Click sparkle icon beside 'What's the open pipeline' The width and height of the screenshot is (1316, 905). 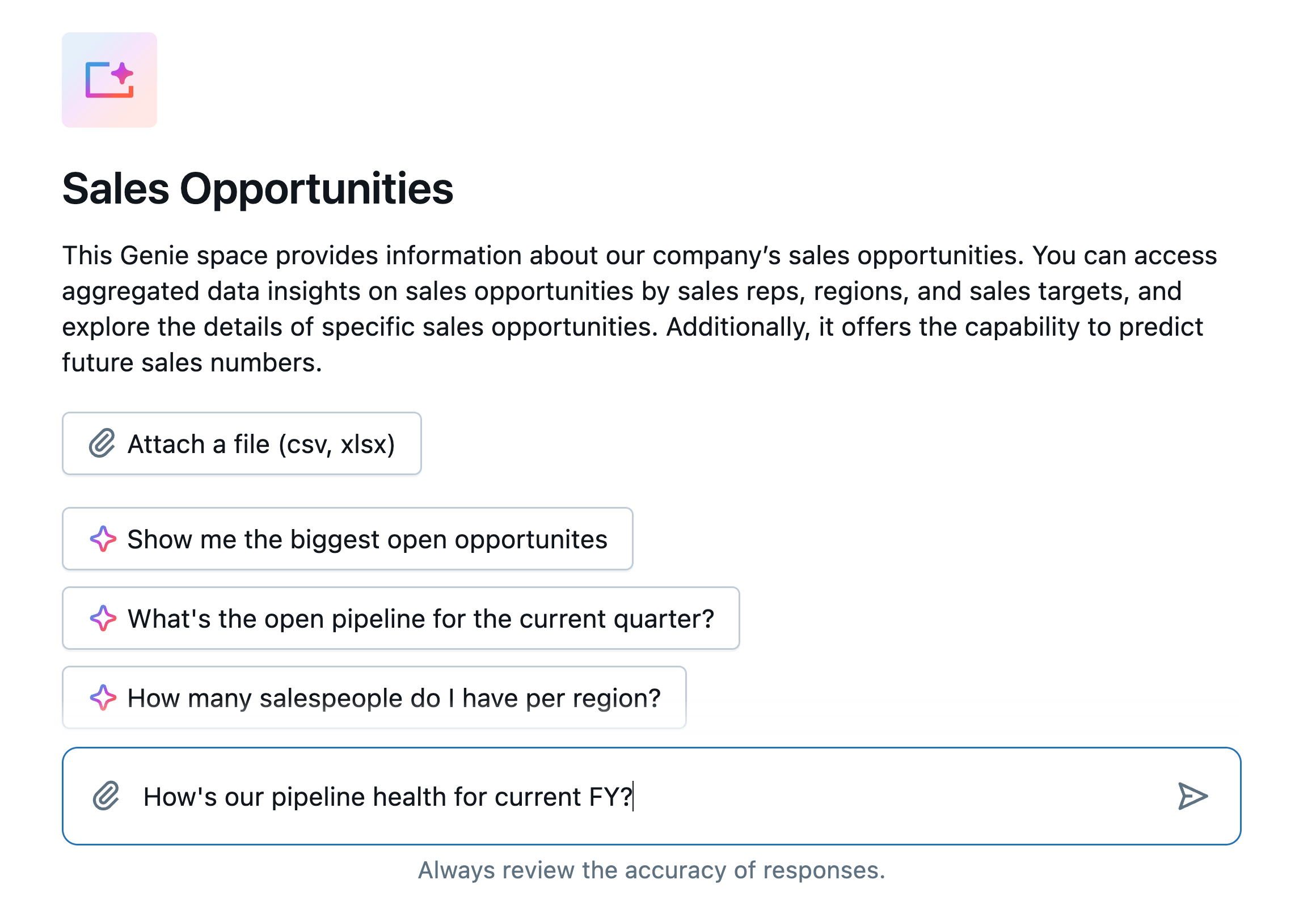(103, 618)
